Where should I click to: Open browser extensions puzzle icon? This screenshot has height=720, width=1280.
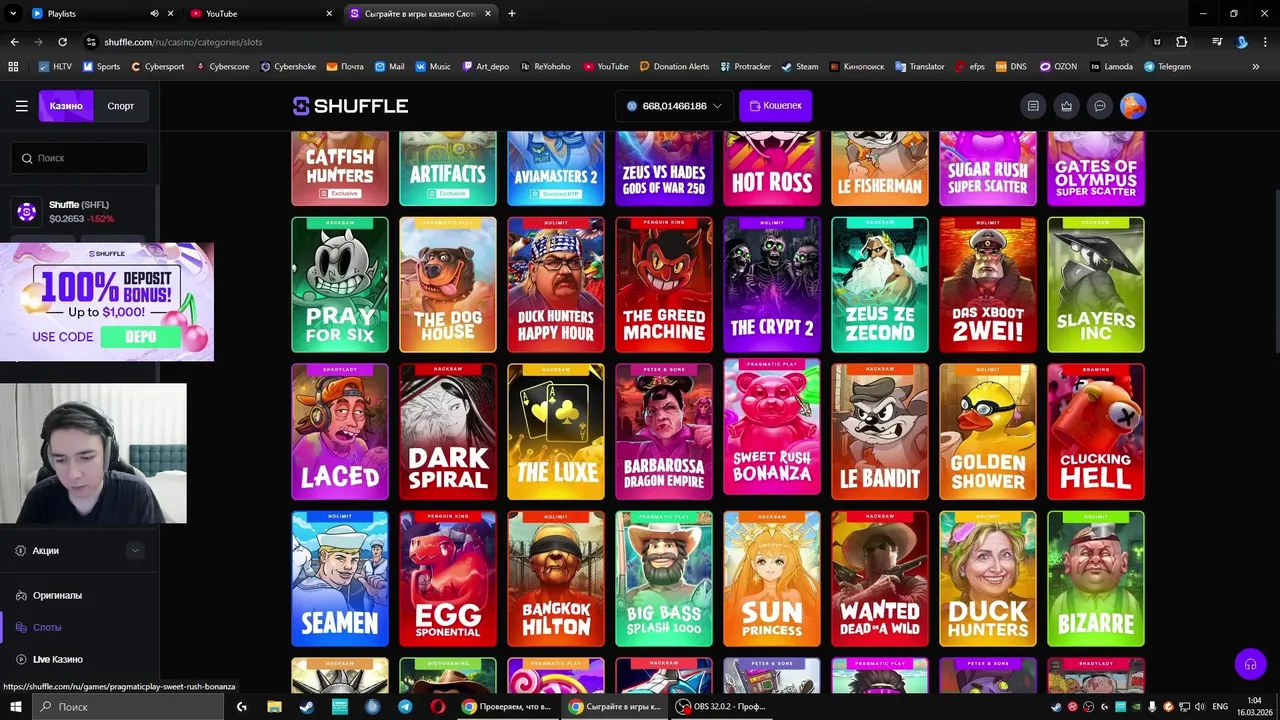1181,42
